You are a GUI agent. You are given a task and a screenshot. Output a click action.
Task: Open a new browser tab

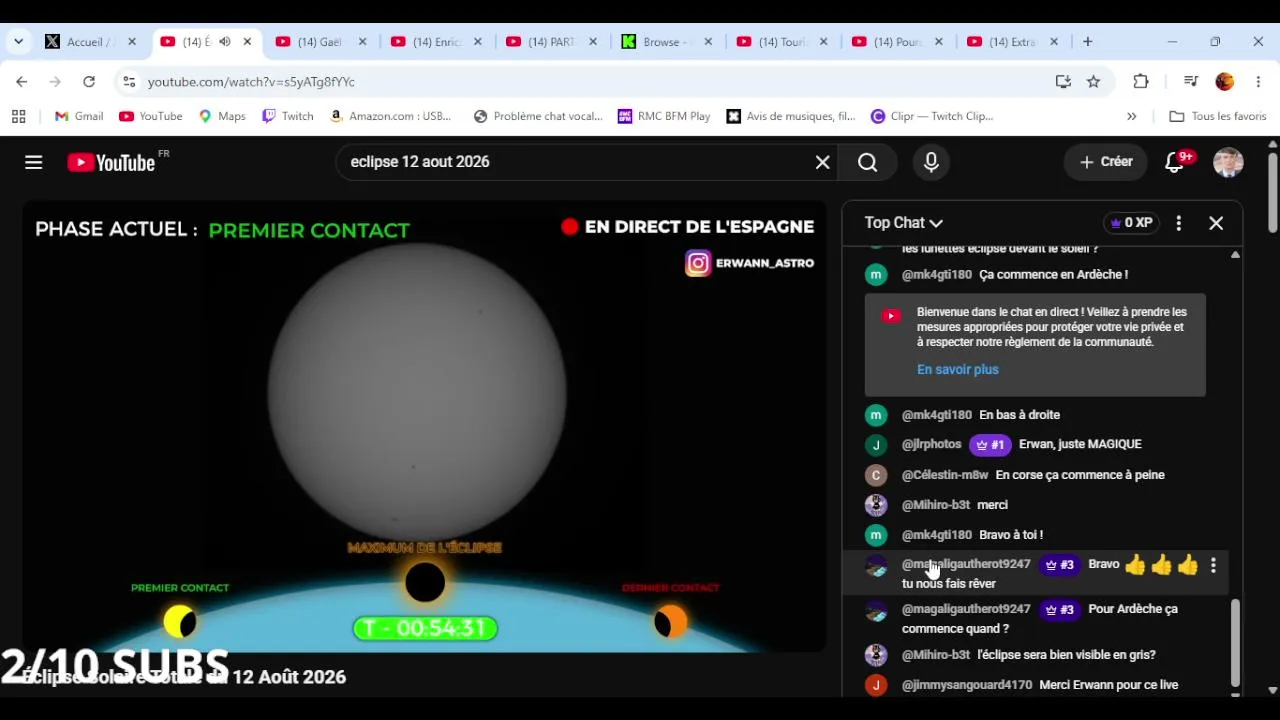[1088, 42]
